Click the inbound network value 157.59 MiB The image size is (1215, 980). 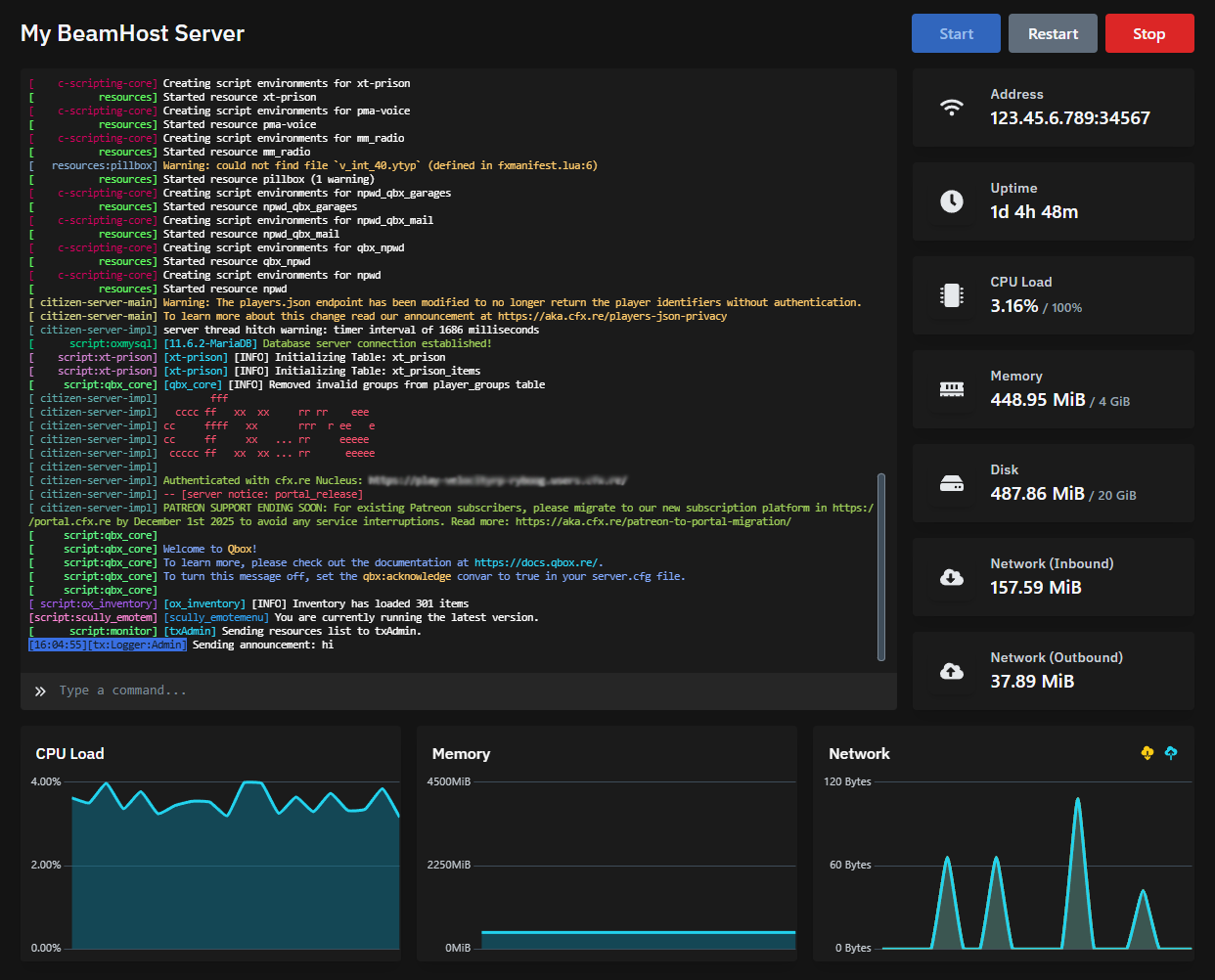[x=1036, y=588]
